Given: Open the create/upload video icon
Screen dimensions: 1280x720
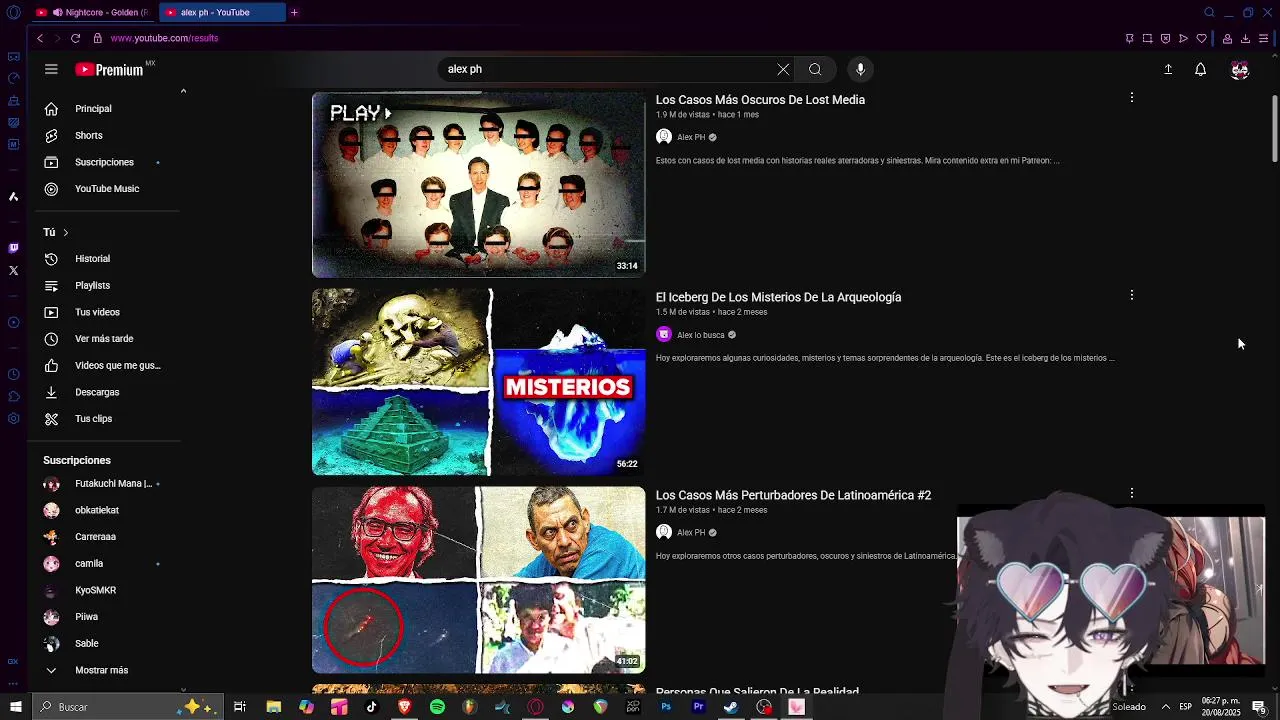Looking at the screenshot, I should (1168, 69).
